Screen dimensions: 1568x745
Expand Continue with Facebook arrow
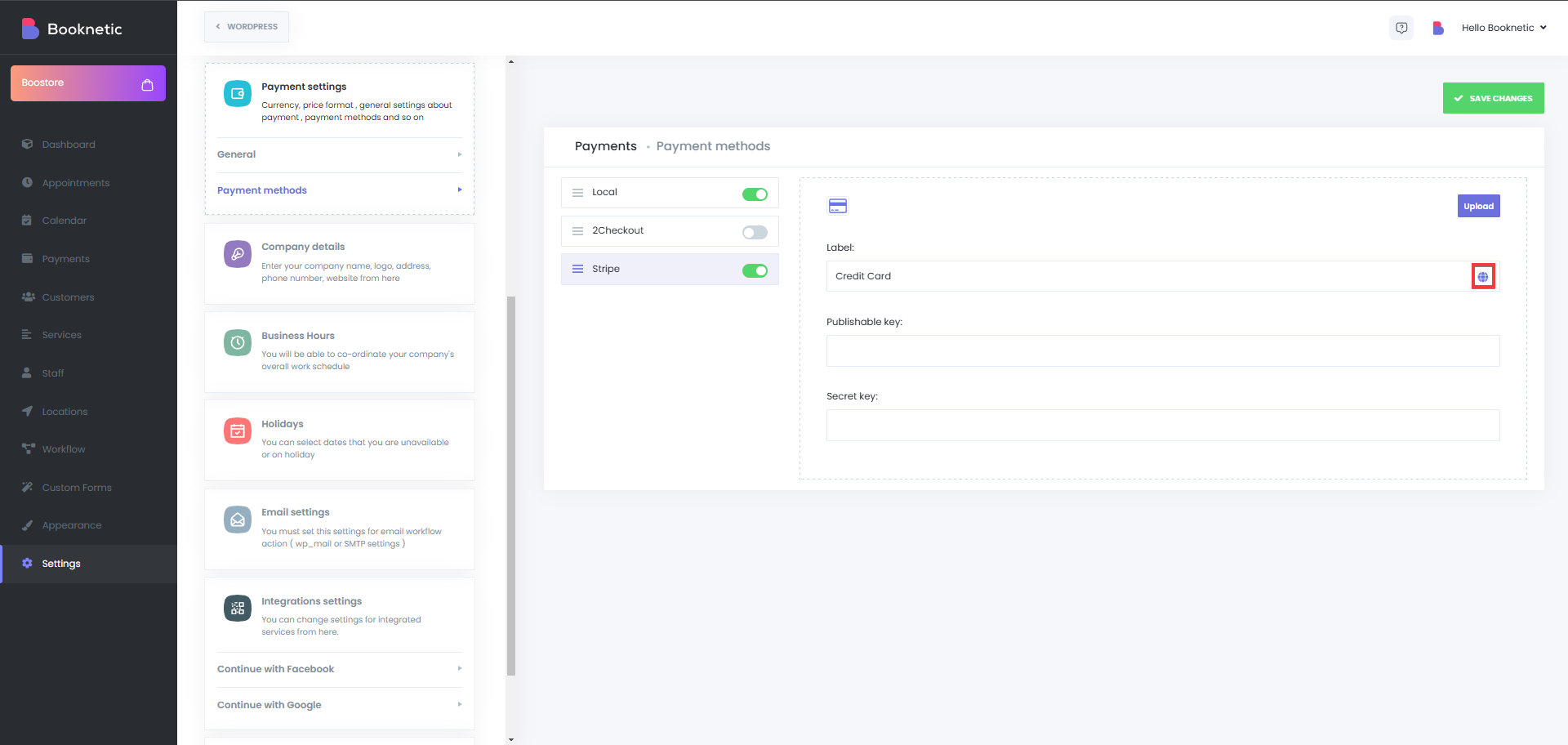click(460, 669)
